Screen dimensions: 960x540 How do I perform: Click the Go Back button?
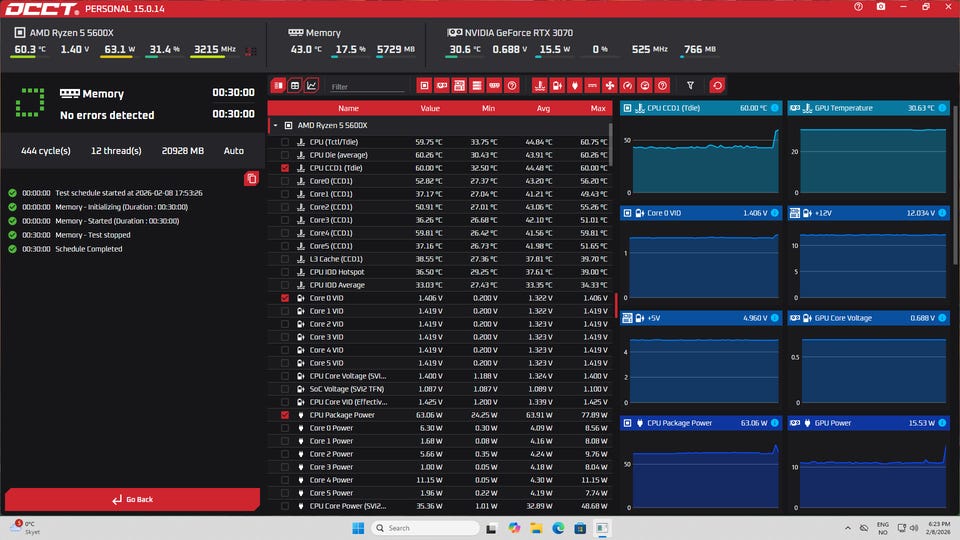click(x=132, y=500)
